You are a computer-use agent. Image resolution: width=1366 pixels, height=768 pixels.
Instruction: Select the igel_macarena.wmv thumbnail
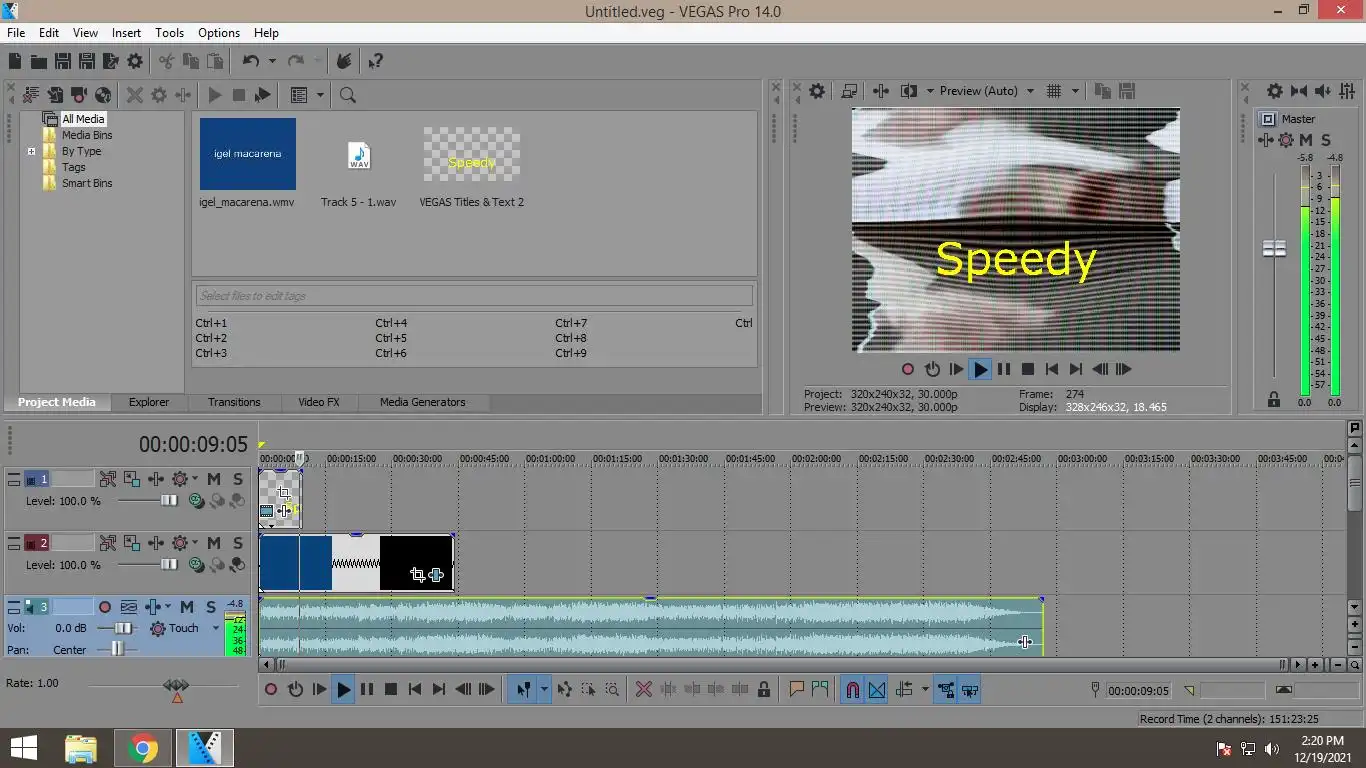click(x=248, y=154)
